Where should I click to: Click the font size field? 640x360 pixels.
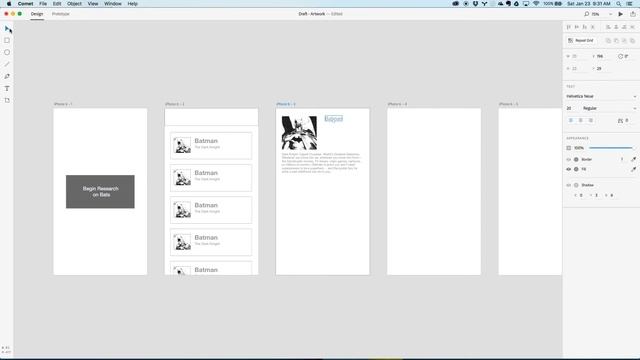tap(571, 108)
